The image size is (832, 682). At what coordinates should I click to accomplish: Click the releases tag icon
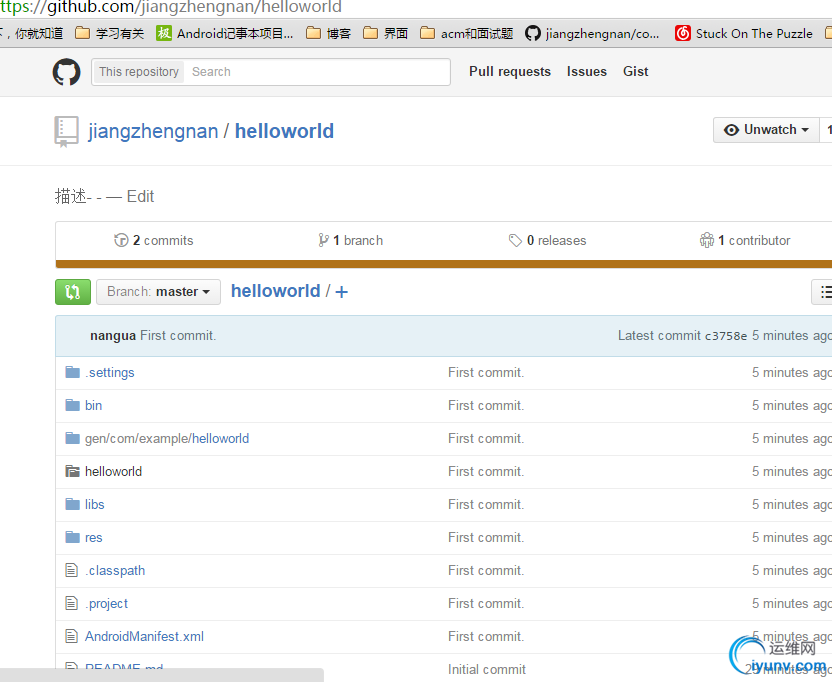(515, 240)
